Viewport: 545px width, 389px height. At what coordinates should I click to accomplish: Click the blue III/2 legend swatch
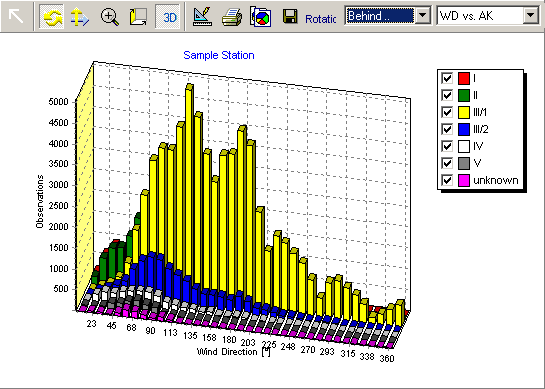coord(464,129)
